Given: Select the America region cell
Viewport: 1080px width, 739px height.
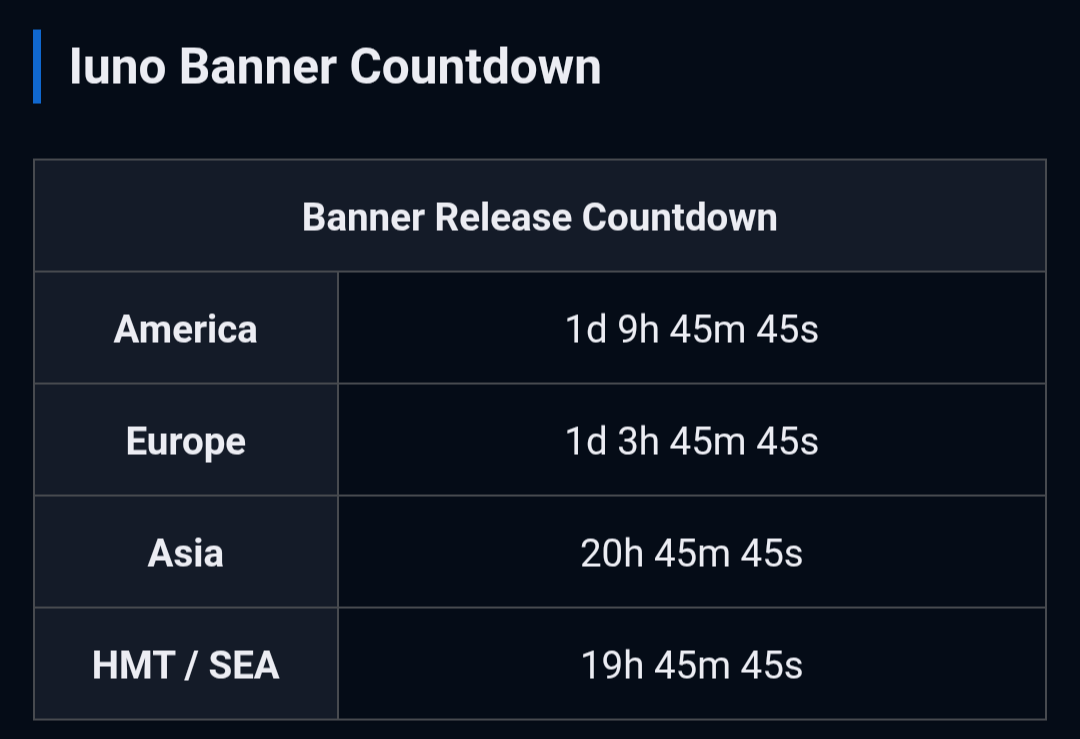Looking at the screenshot, I should coord(186,328).
